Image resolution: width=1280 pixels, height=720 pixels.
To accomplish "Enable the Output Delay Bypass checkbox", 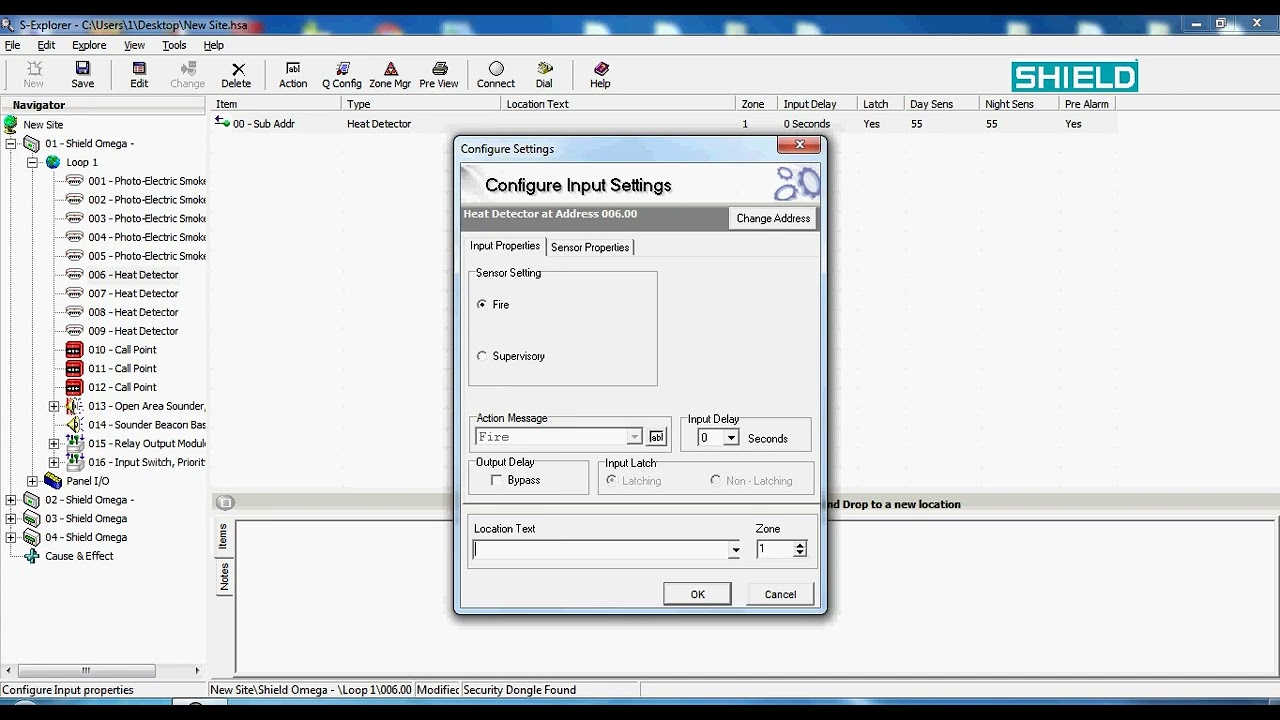I will pos(497,480).
